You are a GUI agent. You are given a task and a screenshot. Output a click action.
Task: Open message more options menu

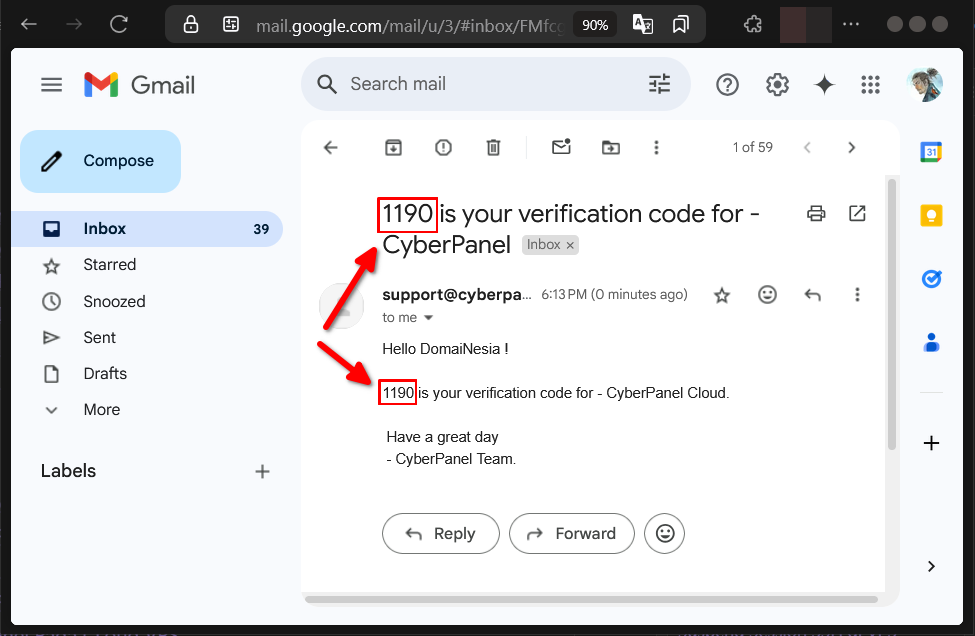857,295
